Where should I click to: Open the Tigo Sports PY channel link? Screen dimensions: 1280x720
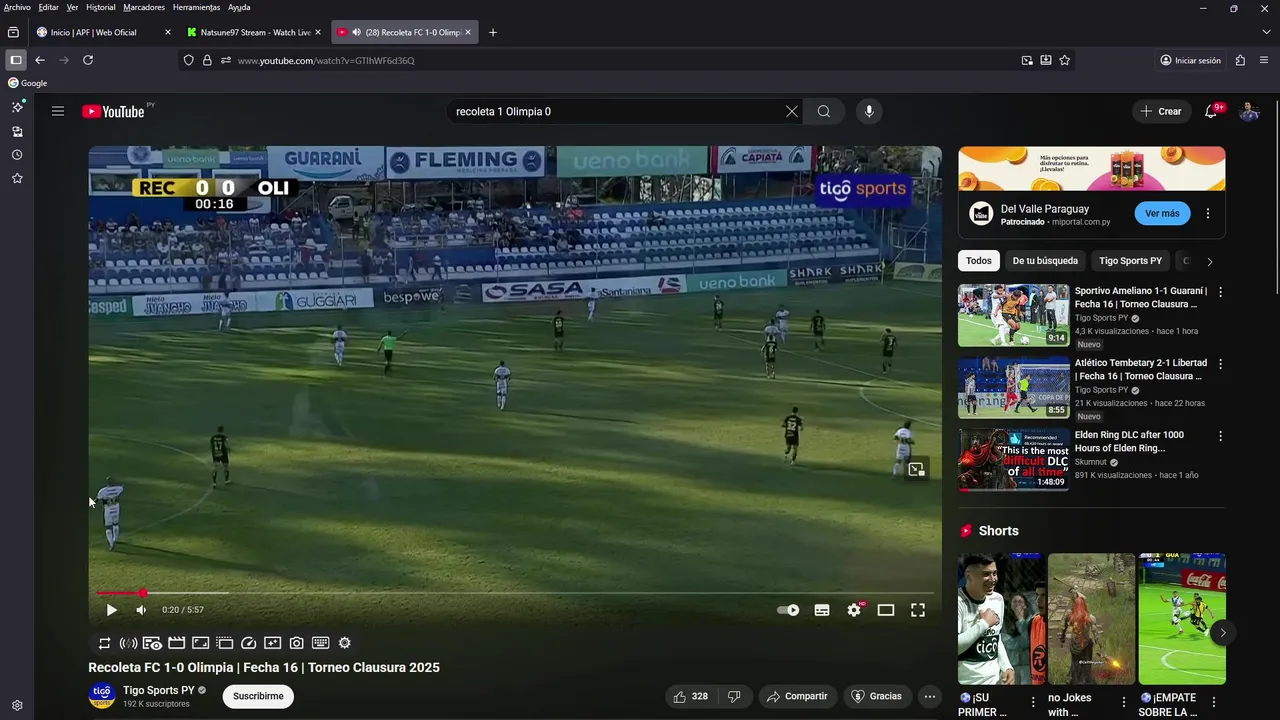click(x=158, y=690)
